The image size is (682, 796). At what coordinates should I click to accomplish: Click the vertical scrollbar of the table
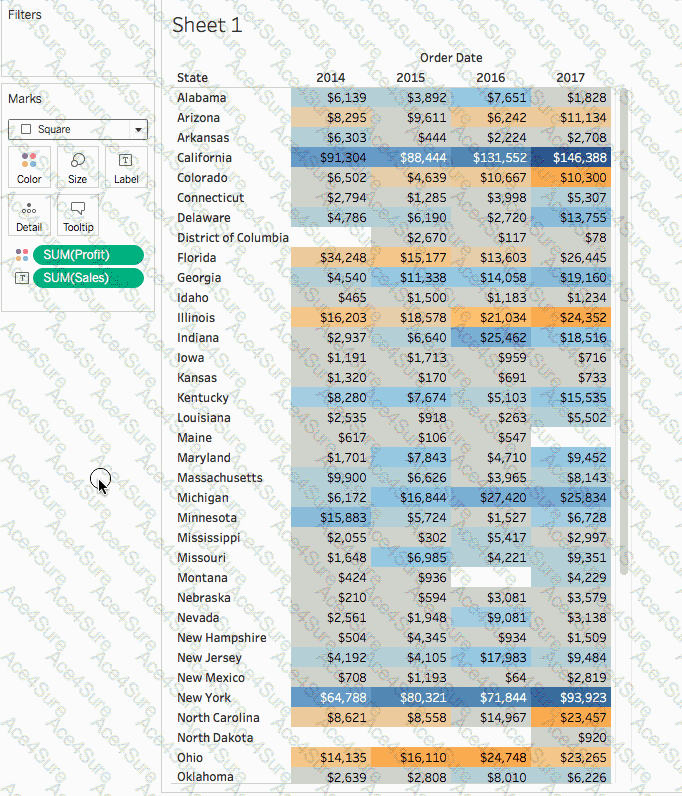(624, 330)
